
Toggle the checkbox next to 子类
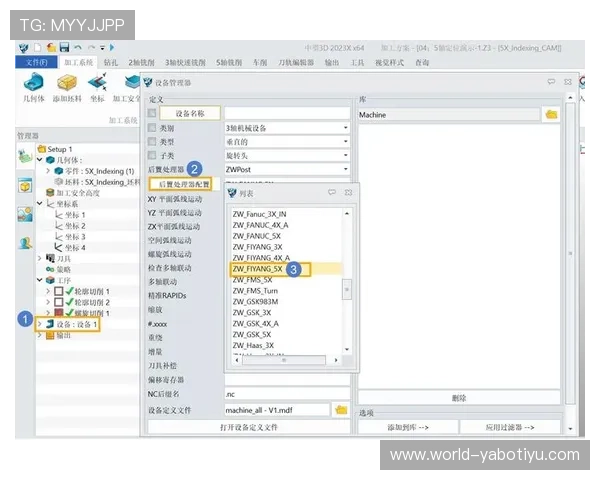click(x=152, y=156)
